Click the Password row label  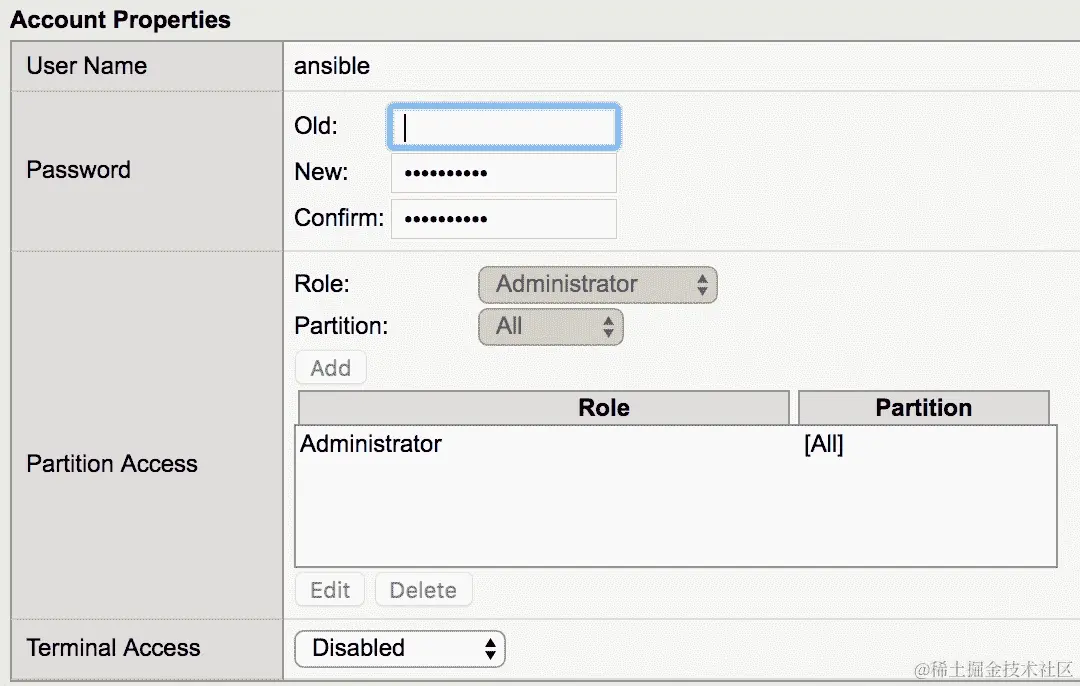coord(78,170)
